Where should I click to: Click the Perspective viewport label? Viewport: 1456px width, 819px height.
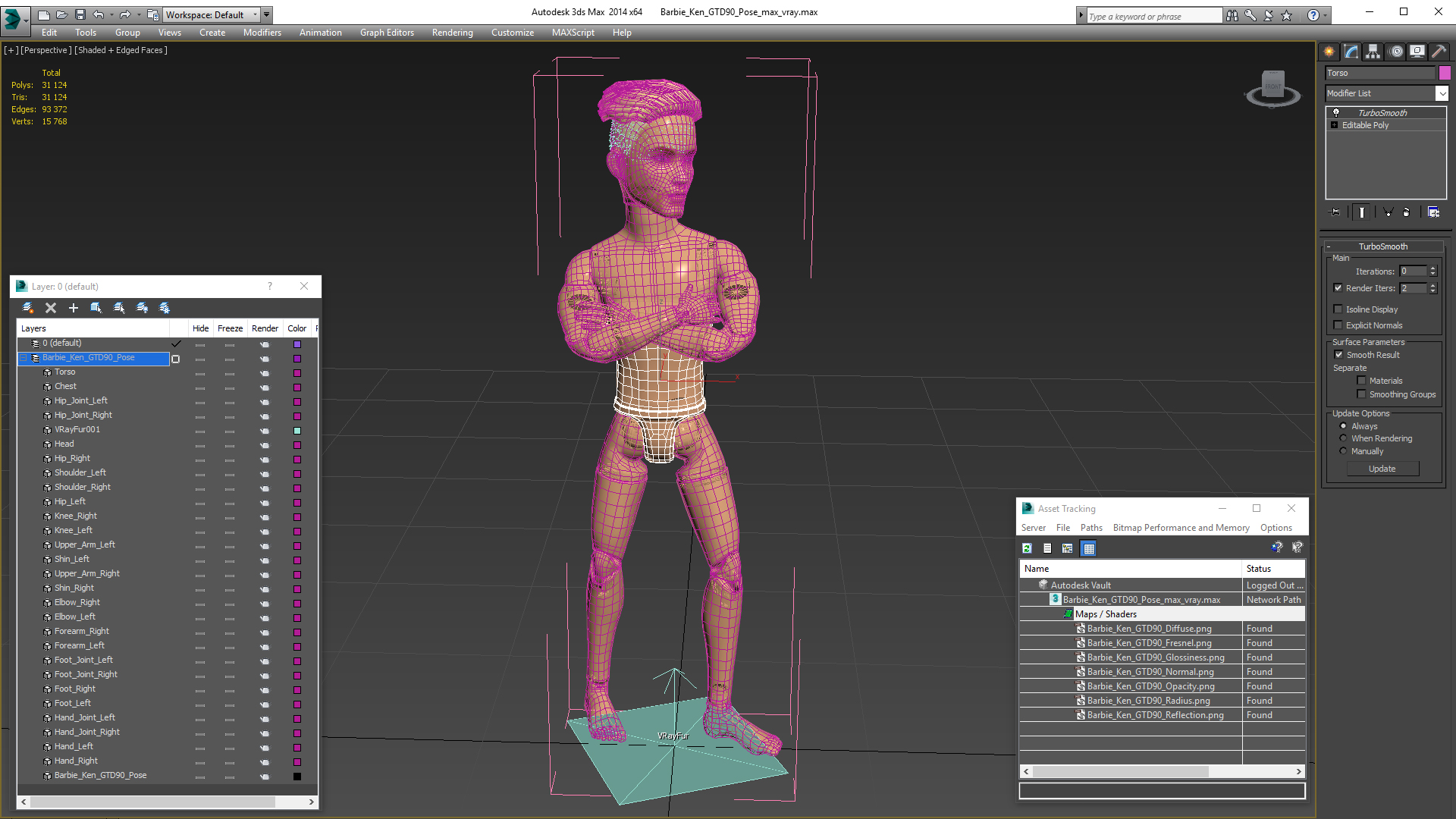(x=45, y=50)
